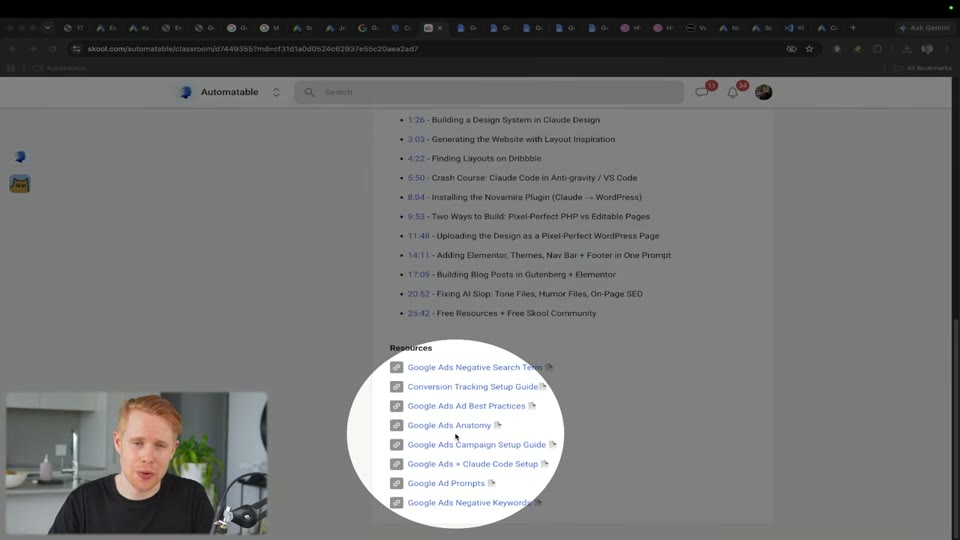Expand the Automatable community switcher
The width and height of the screenshot is (960, 540).
(x=276, y=92)
